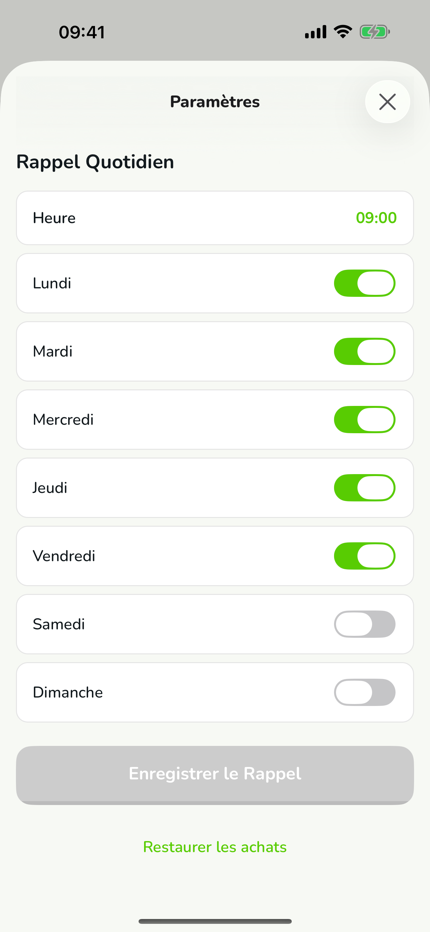Disable the Mardi toggle
Viewport: 430px width, 932px height.
click(x=365, y=351)
